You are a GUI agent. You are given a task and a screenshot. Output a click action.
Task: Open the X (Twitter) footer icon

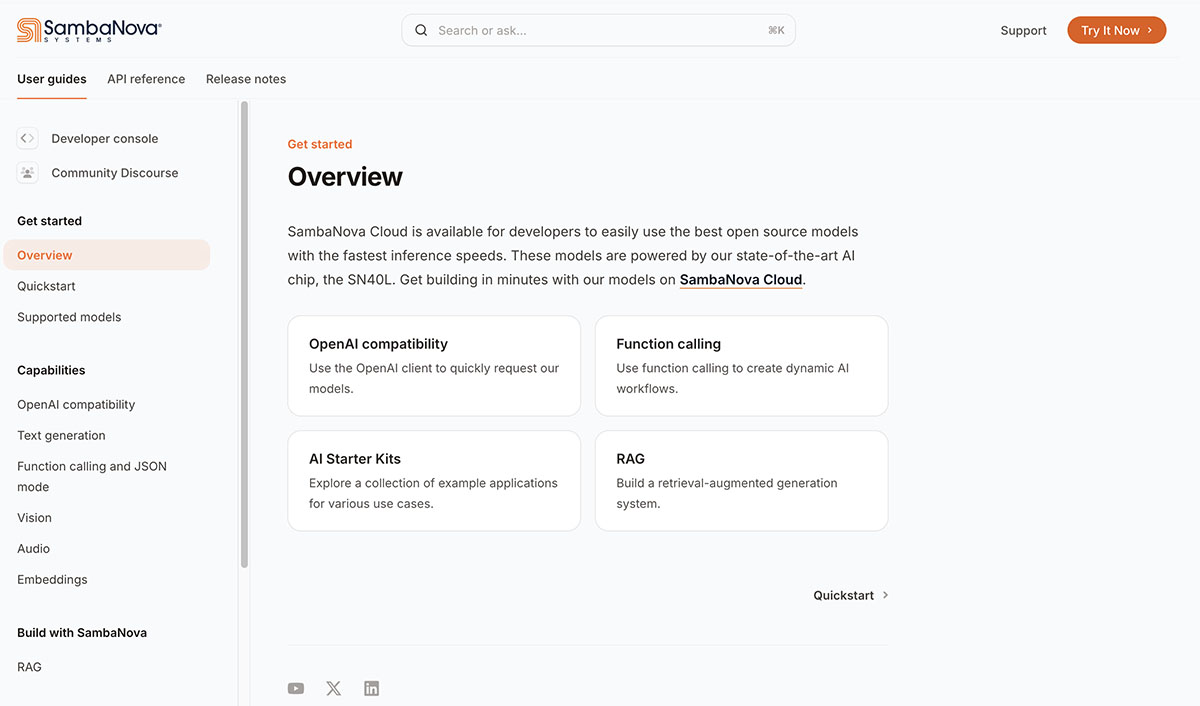pyautogui.click(x=334, y=688)
